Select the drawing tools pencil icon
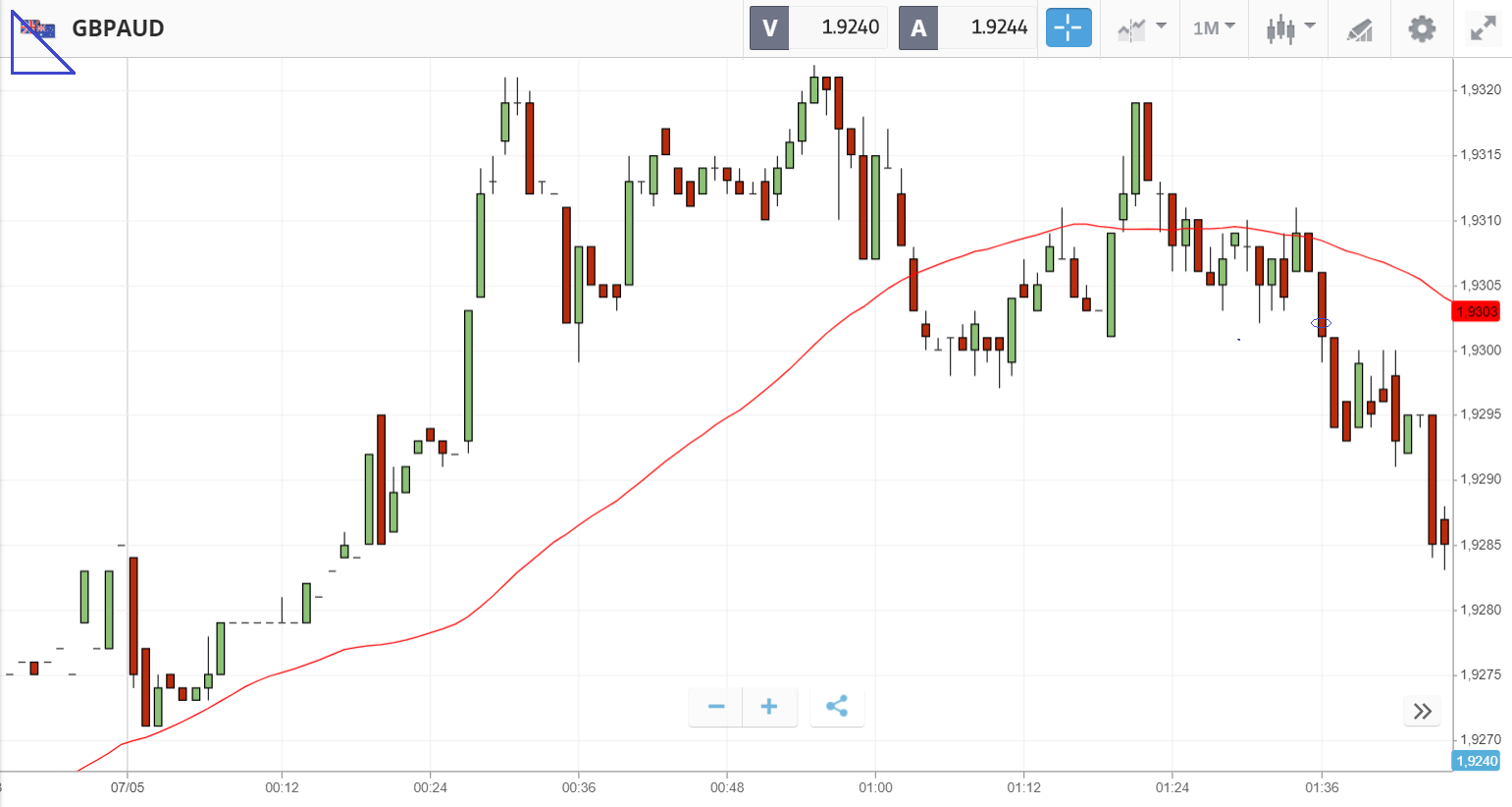Image resolution: width=1512 pixels, height=807 pixels. (1359, 29)
